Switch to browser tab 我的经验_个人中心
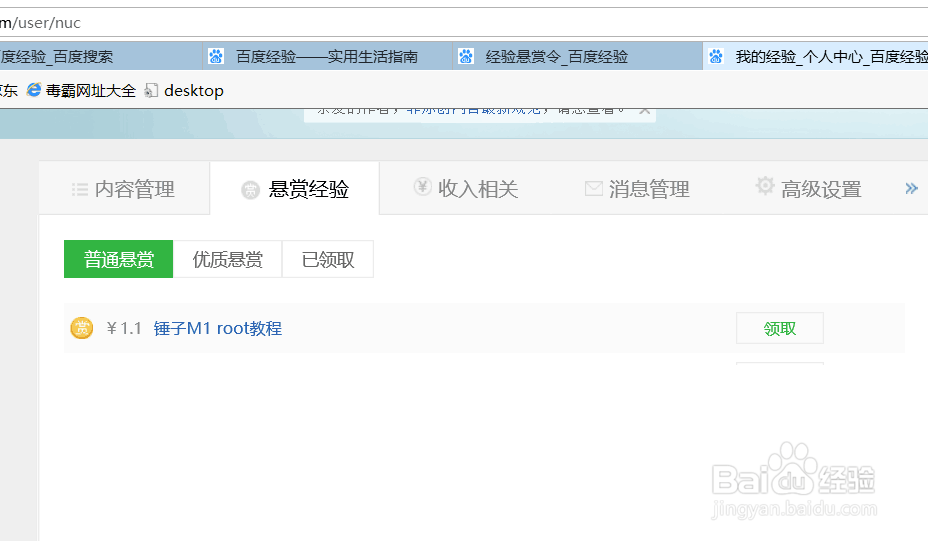 pos(816,56)
